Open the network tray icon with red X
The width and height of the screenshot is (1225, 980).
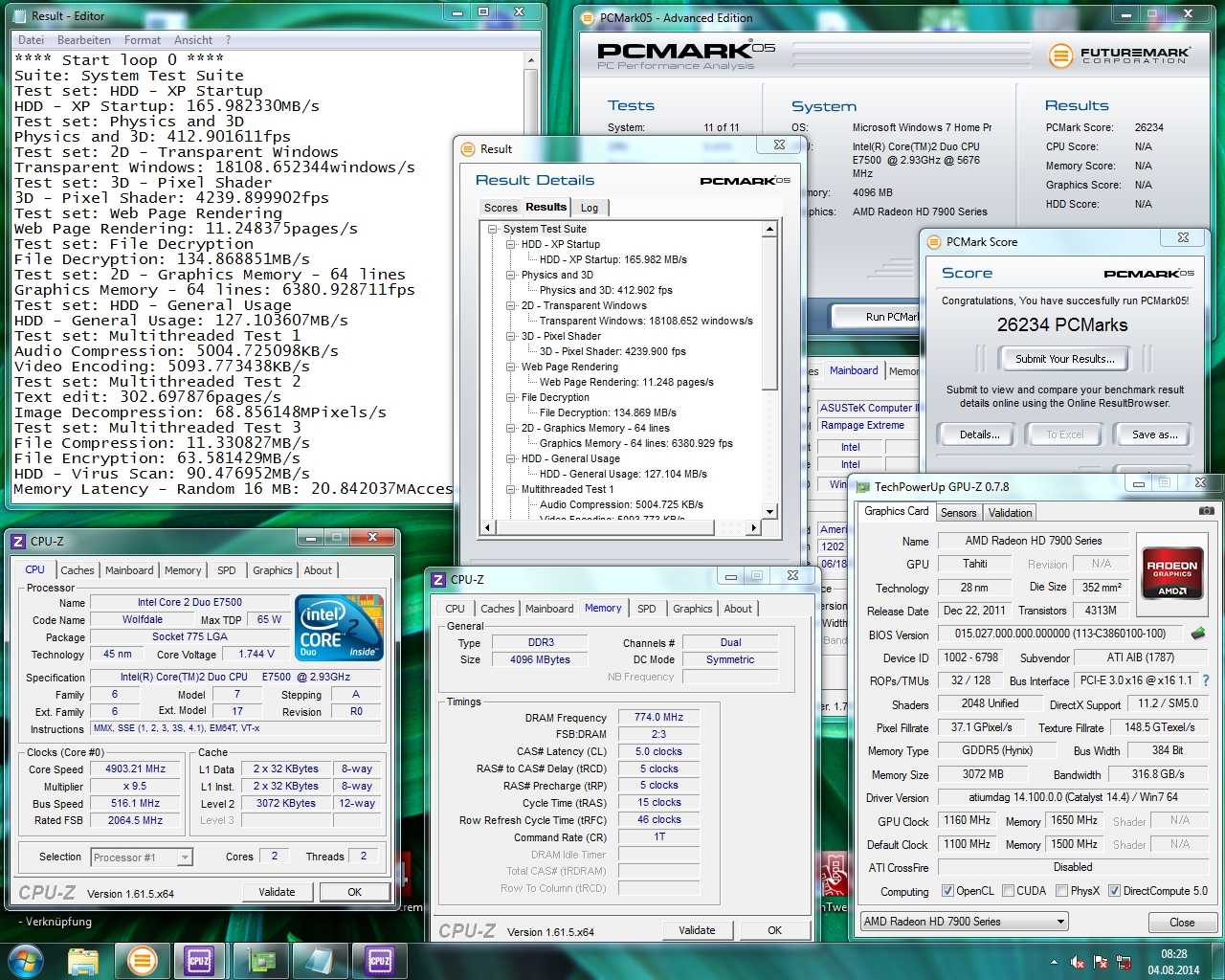coord(1123,963)
